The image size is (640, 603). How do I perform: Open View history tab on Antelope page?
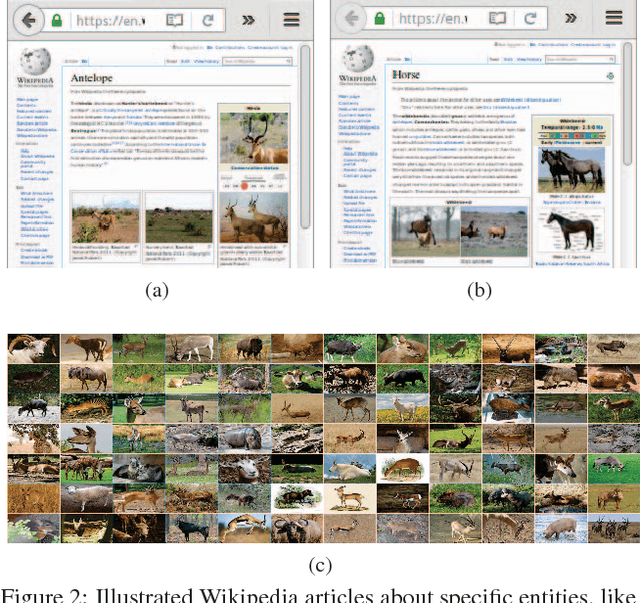[x=207, y=61]
